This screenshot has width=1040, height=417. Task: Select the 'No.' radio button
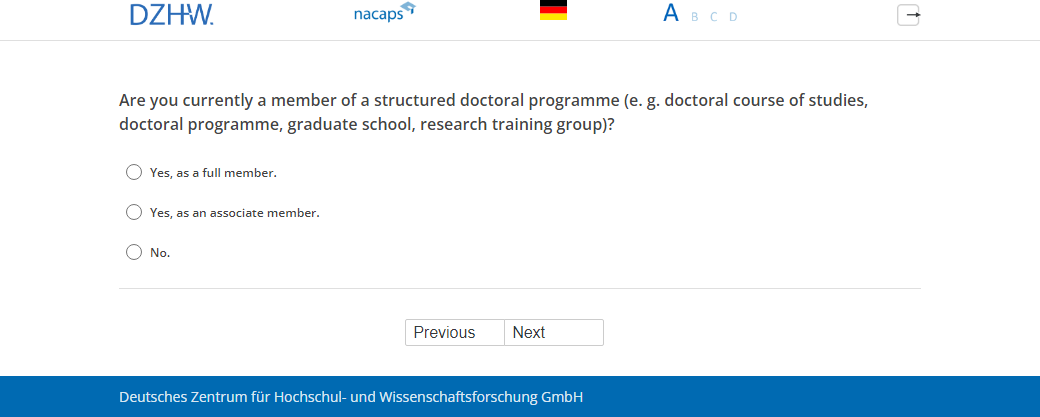[x=134, y=253]
